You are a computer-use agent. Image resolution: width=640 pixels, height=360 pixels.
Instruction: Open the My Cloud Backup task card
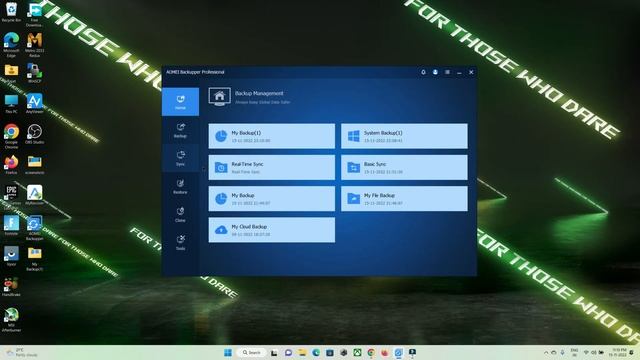(x=272, y=230)
